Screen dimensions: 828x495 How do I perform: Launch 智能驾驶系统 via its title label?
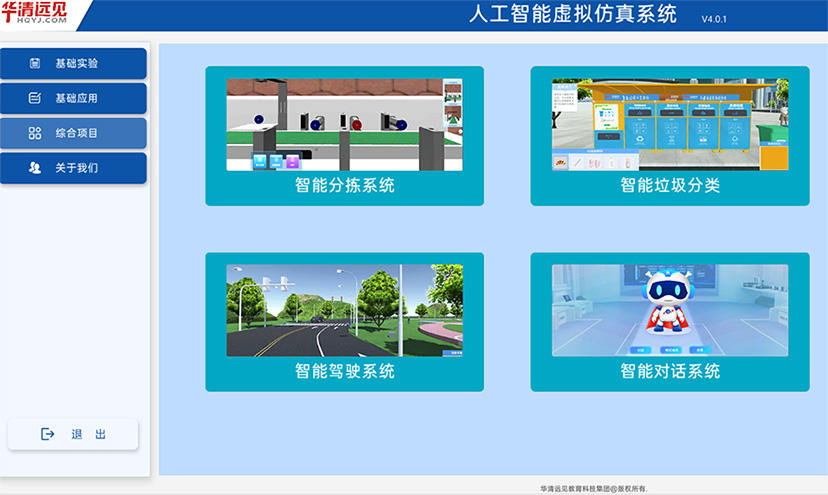click(344, 372)
